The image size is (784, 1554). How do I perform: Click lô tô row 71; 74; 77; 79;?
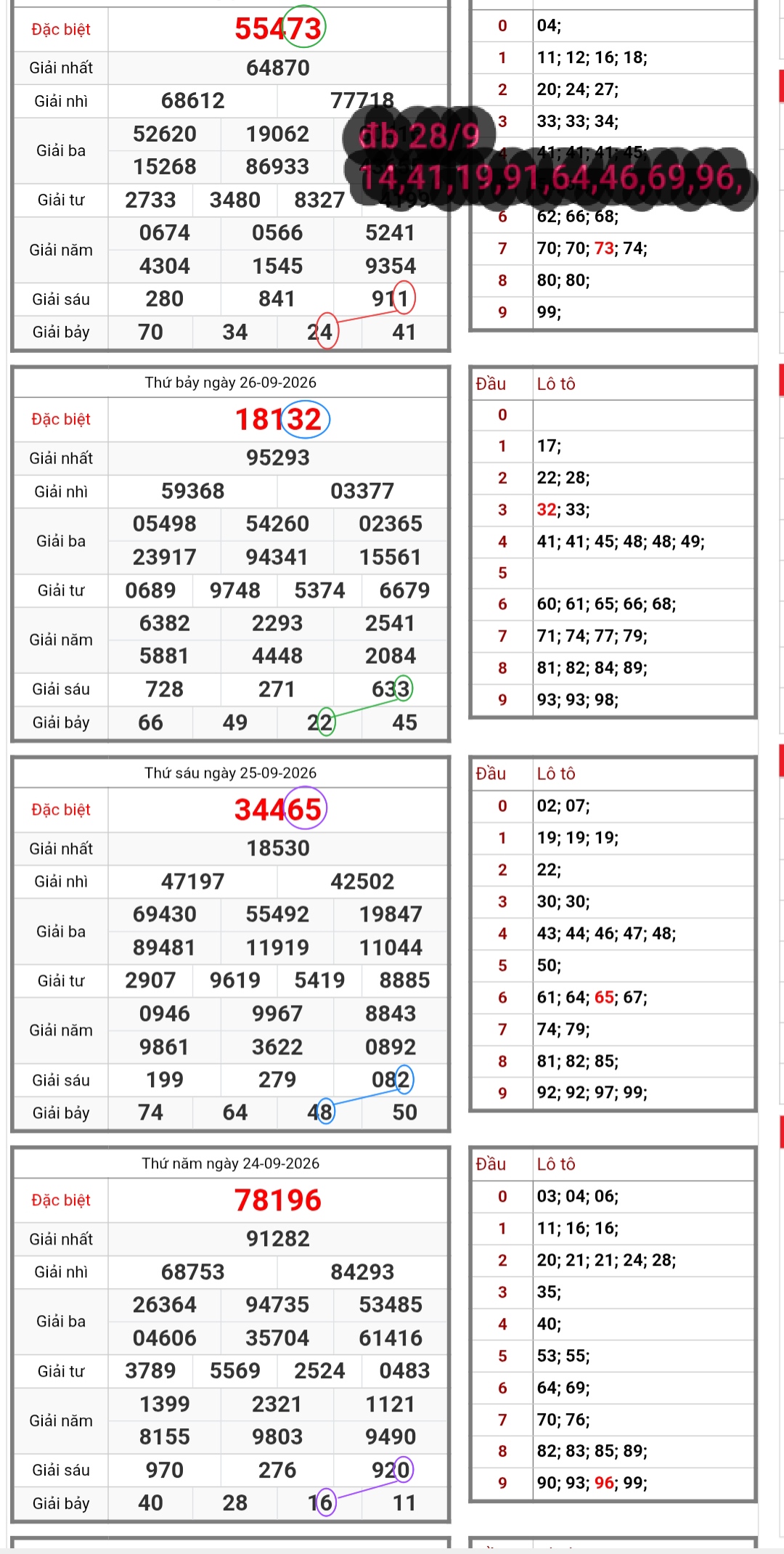[x=592, y=636]
